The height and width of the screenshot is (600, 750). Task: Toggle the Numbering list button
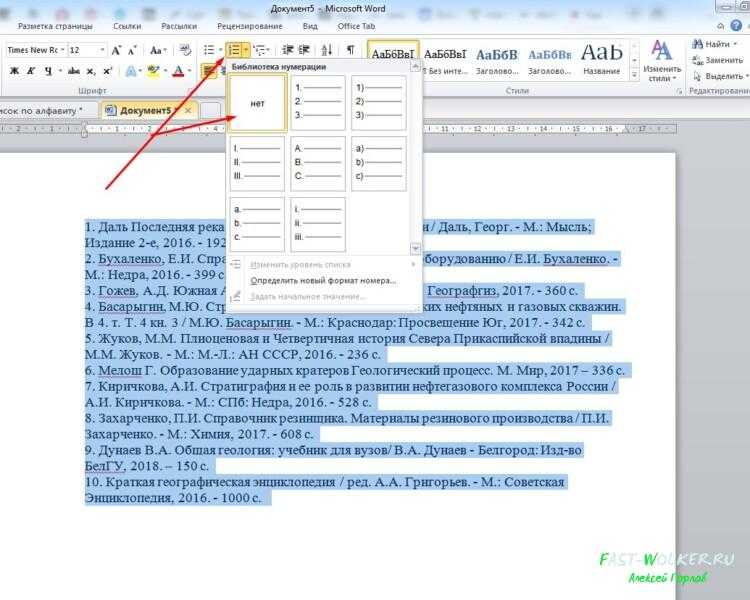tap(234, 50)
